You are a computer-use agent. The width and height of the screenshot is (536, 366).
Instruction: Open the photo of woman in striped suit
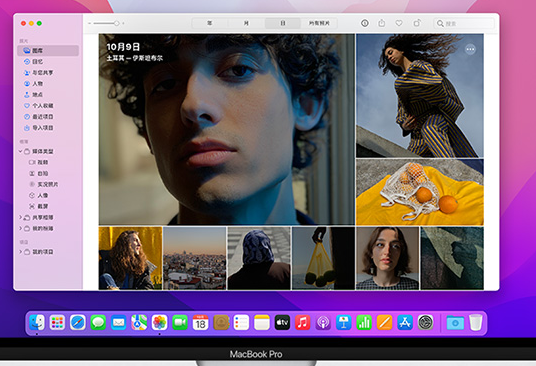pyautogui.click(x=420, y=96)
